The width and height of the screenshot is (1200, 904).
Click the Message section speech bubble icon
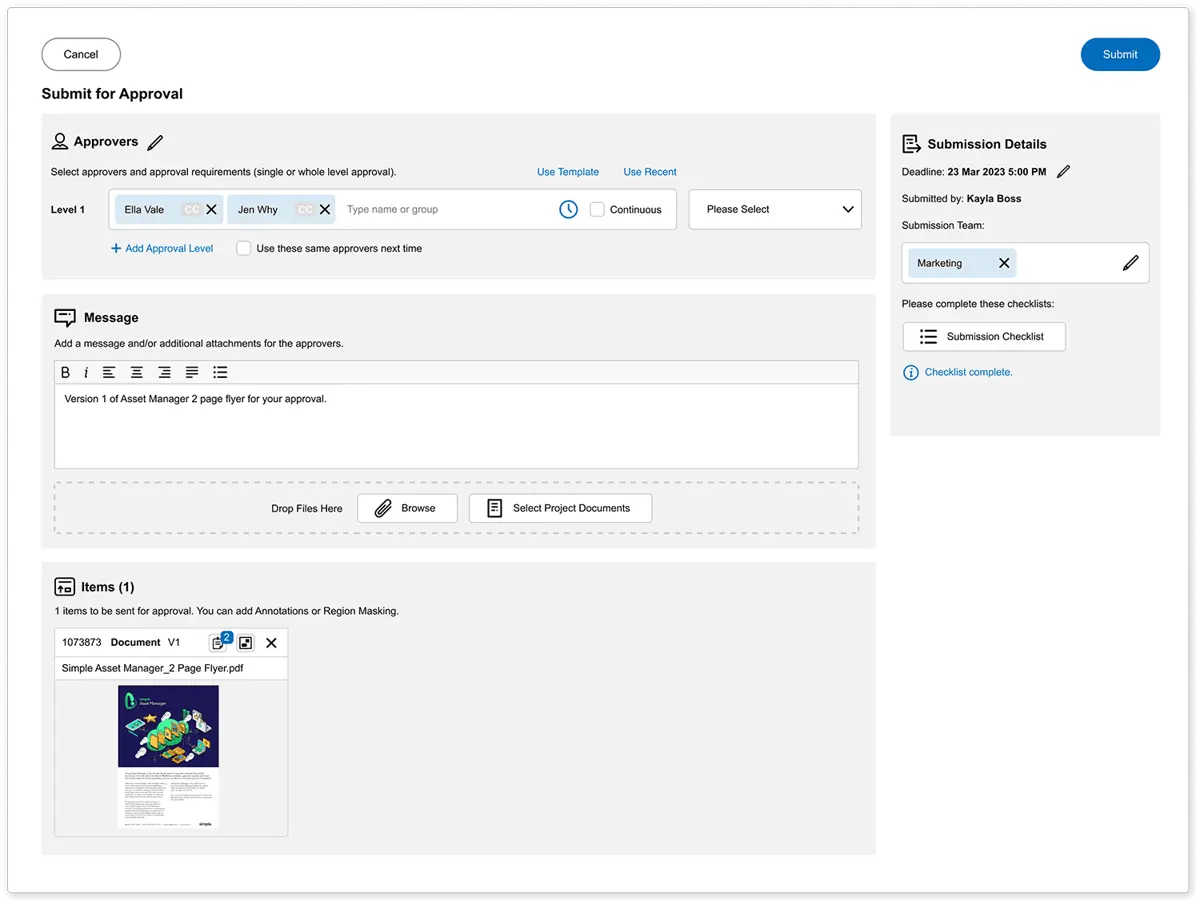click(65, 318)
